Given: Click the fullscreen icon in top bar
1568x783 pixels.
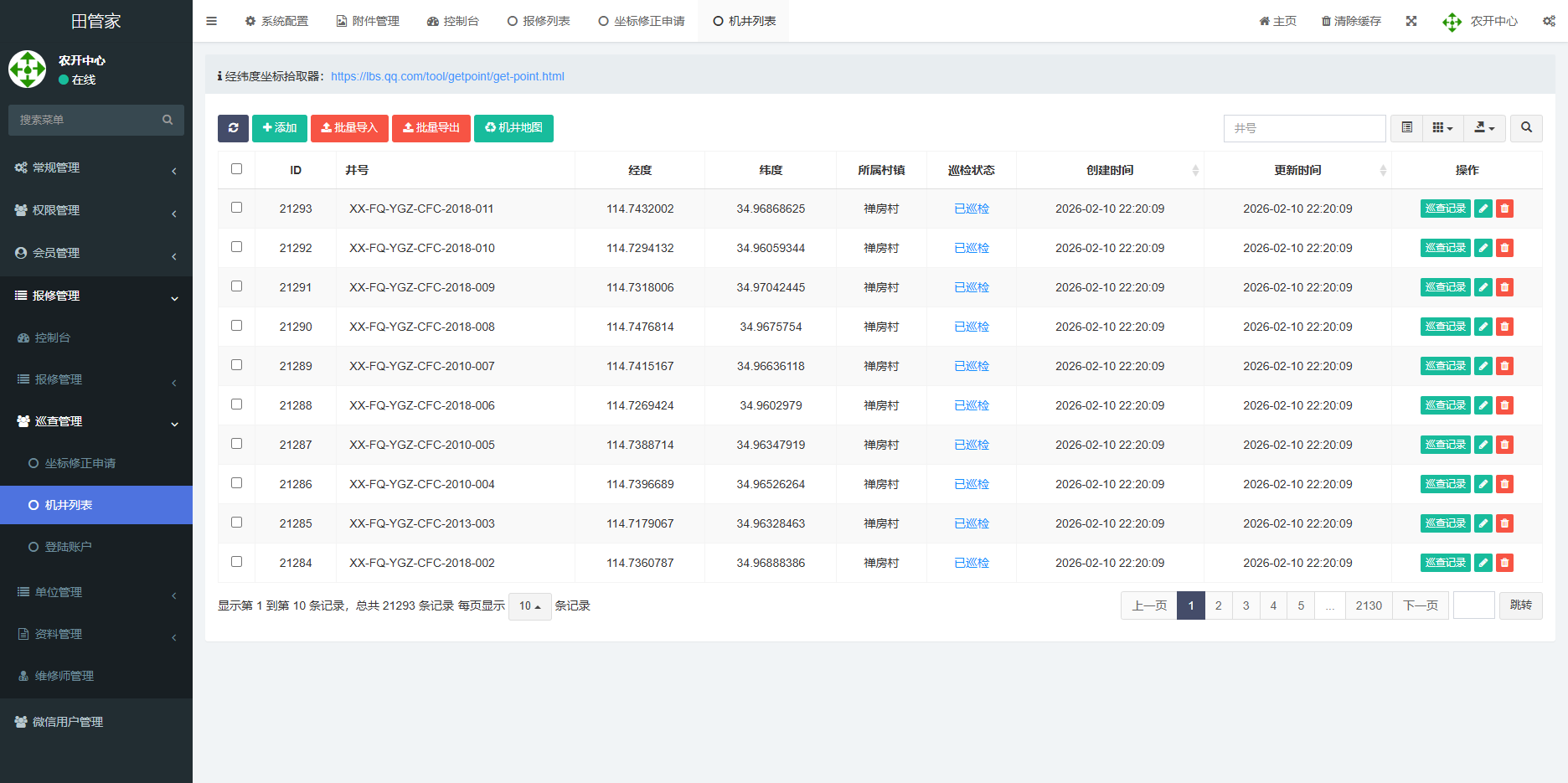Looking at the screenshot, I should coord(1411,21).
